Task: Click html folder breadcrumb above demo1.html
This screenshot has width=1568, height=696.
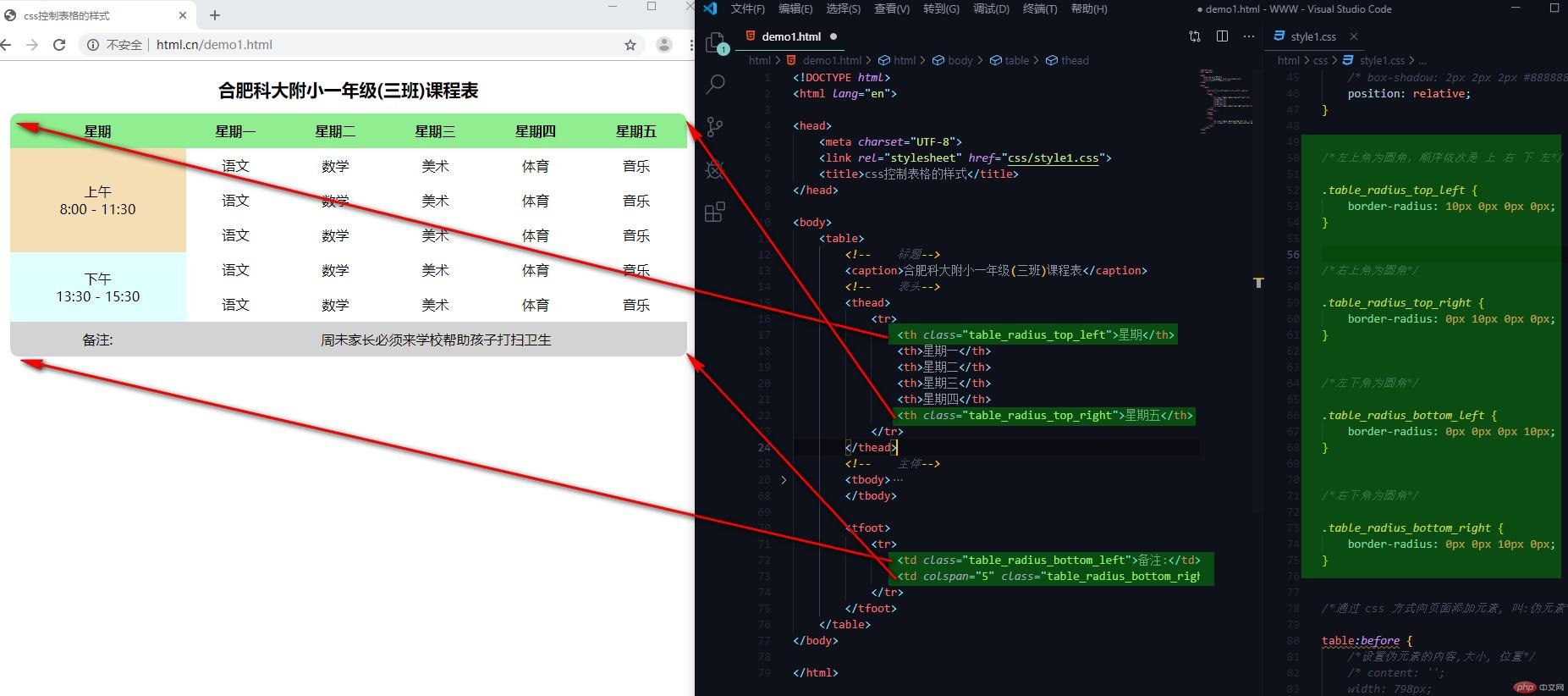Action: tap(759, 60)
